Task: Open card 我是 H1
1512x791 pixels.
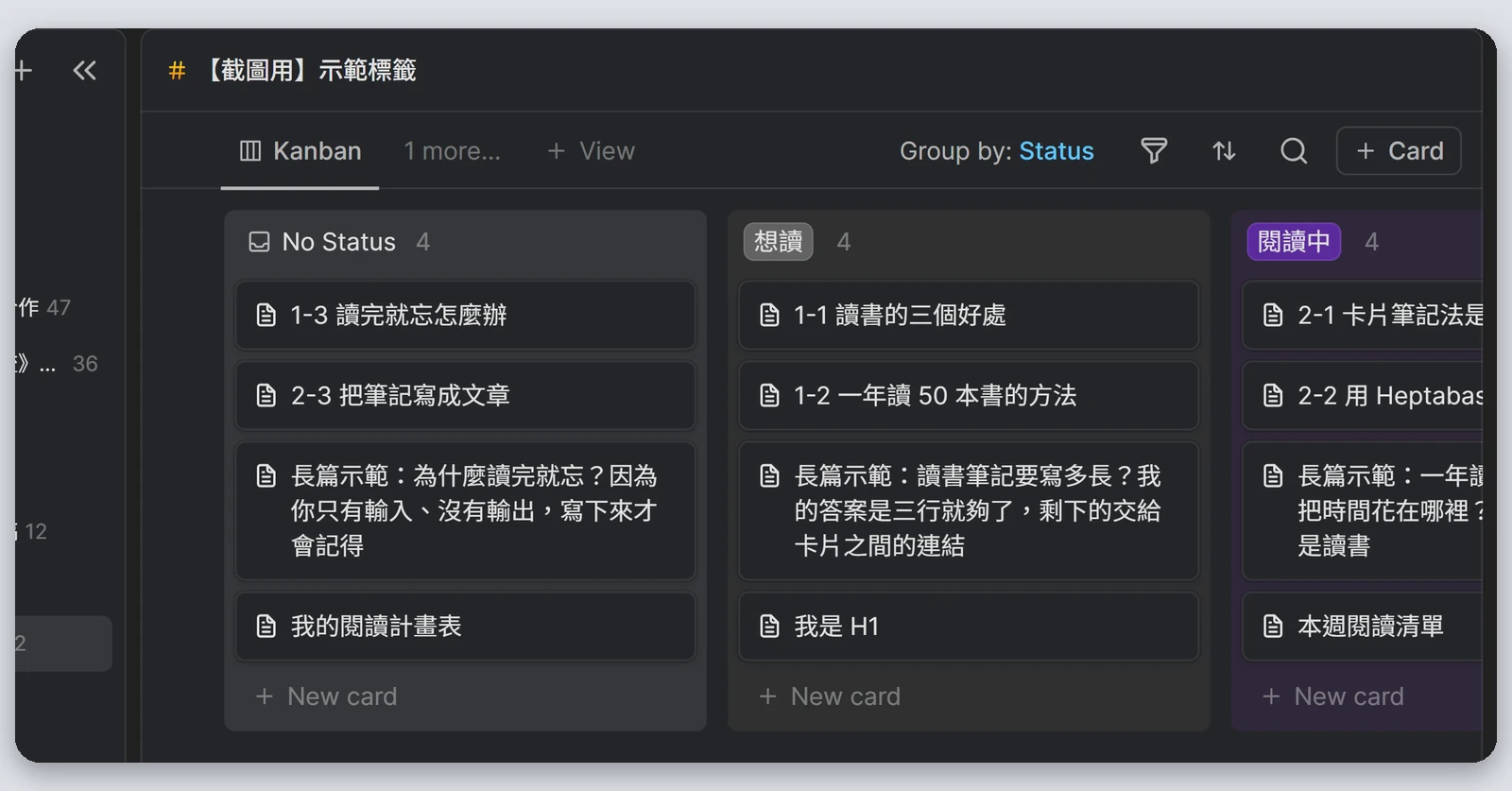Action: (969, 626)
